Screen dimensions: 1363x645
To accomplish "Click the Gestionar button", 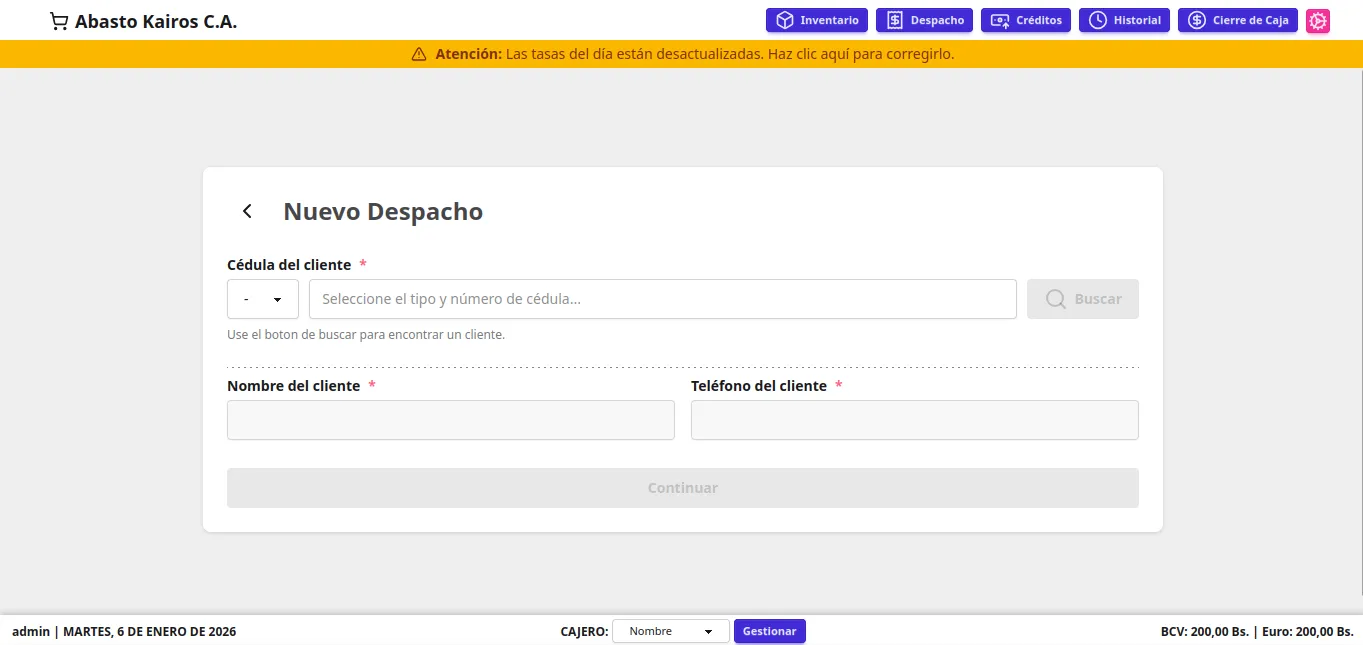I will (769, 631).
